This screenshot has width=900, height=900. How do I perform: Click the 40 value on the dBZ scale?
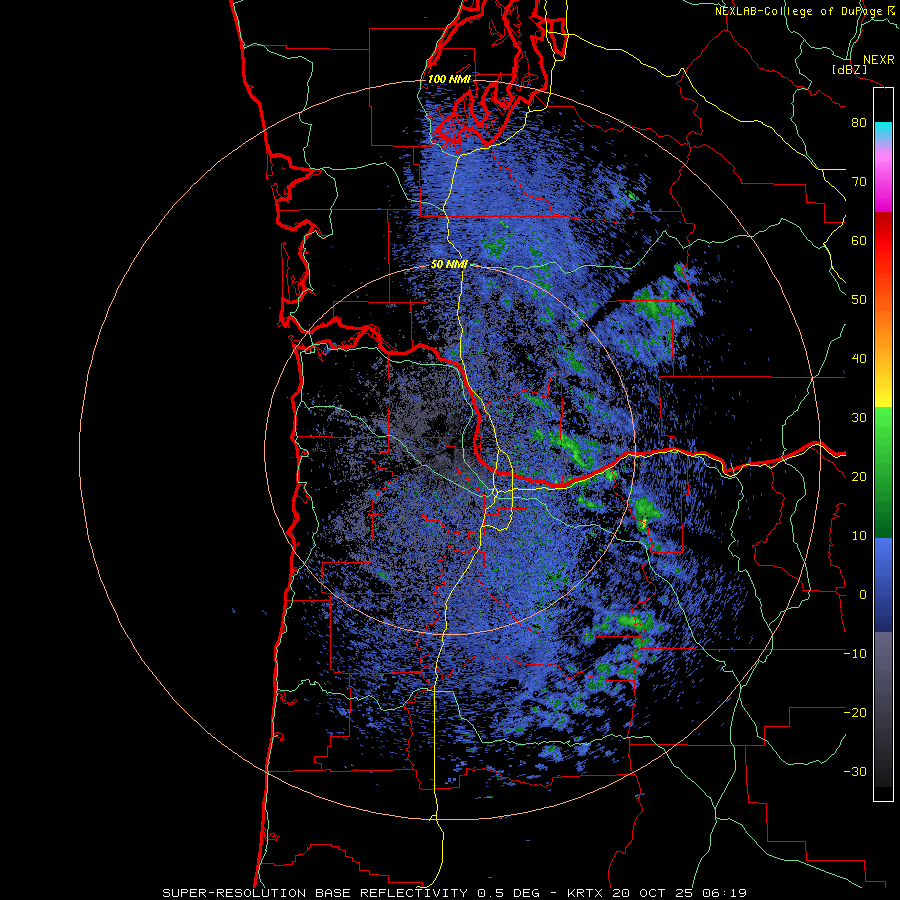(x=859, y=359)
